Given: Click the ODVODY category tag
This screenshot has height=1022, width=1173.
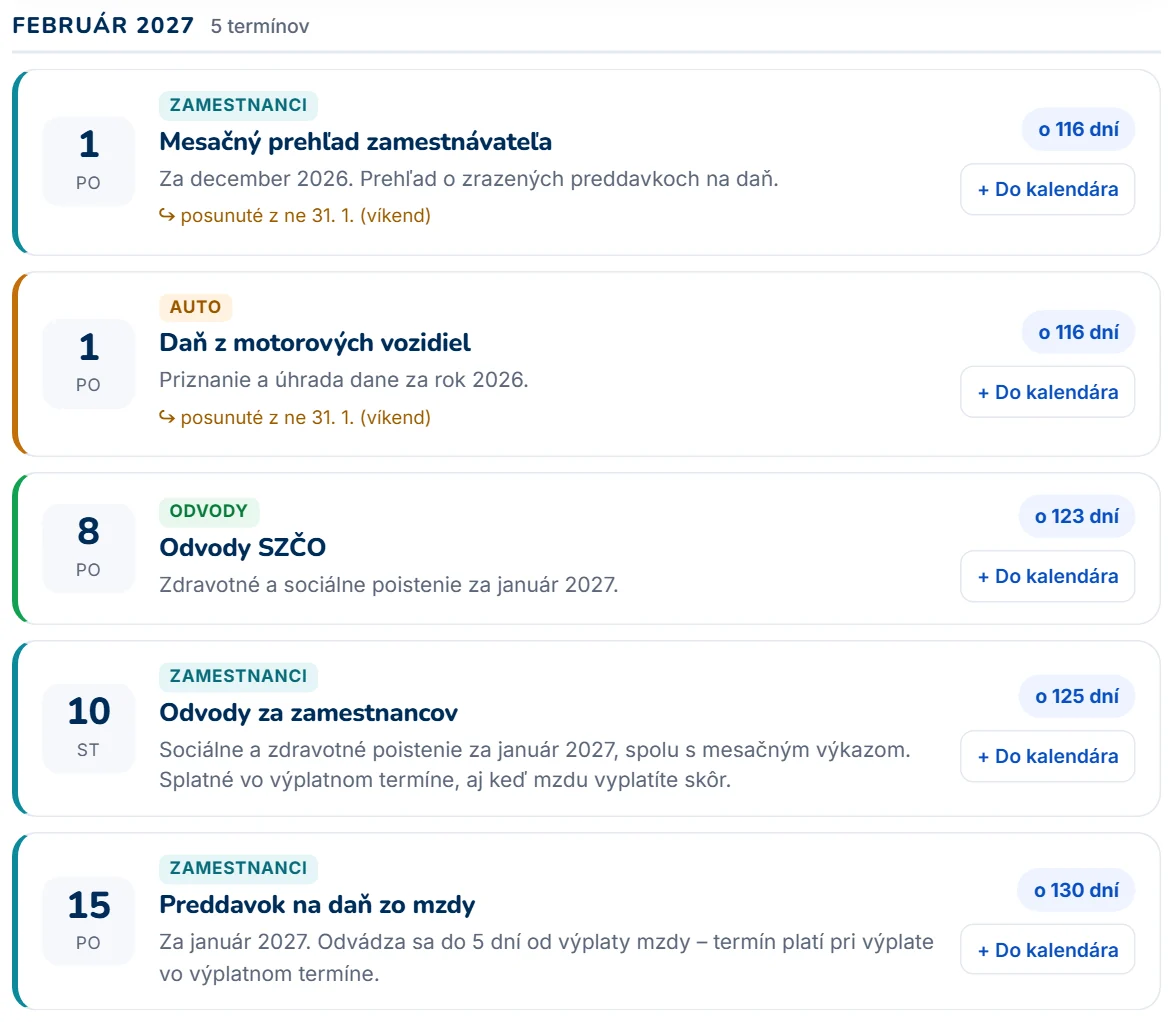Looking at the screenshot, I should pyautogui.click(x=209, y=511).
